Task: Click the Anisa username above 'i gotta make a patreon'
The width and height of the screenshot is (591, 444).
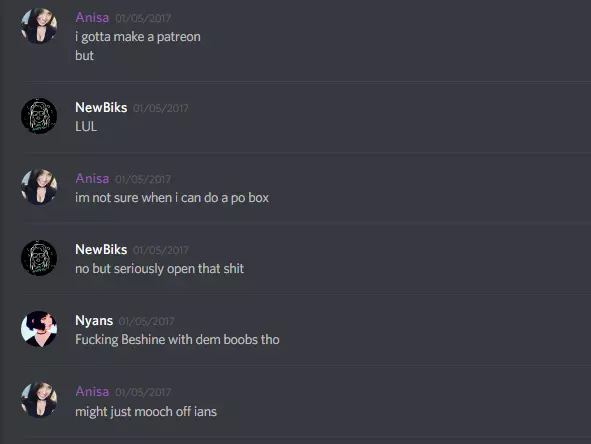Action: pos(92,17)
